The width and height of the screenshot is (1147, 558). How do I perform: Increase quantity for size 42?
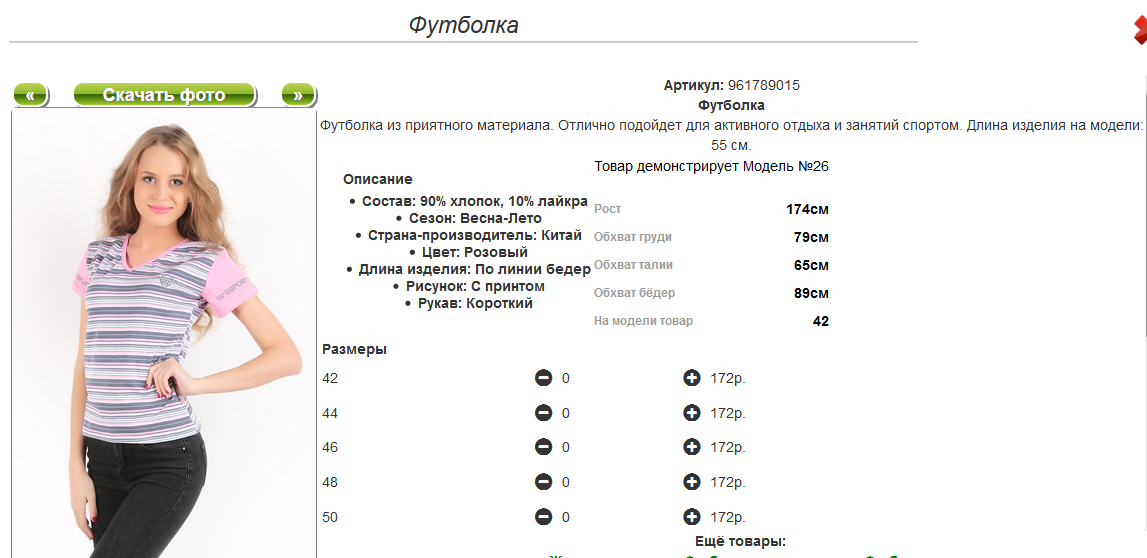pyautogui.click(x=691, y=378)
